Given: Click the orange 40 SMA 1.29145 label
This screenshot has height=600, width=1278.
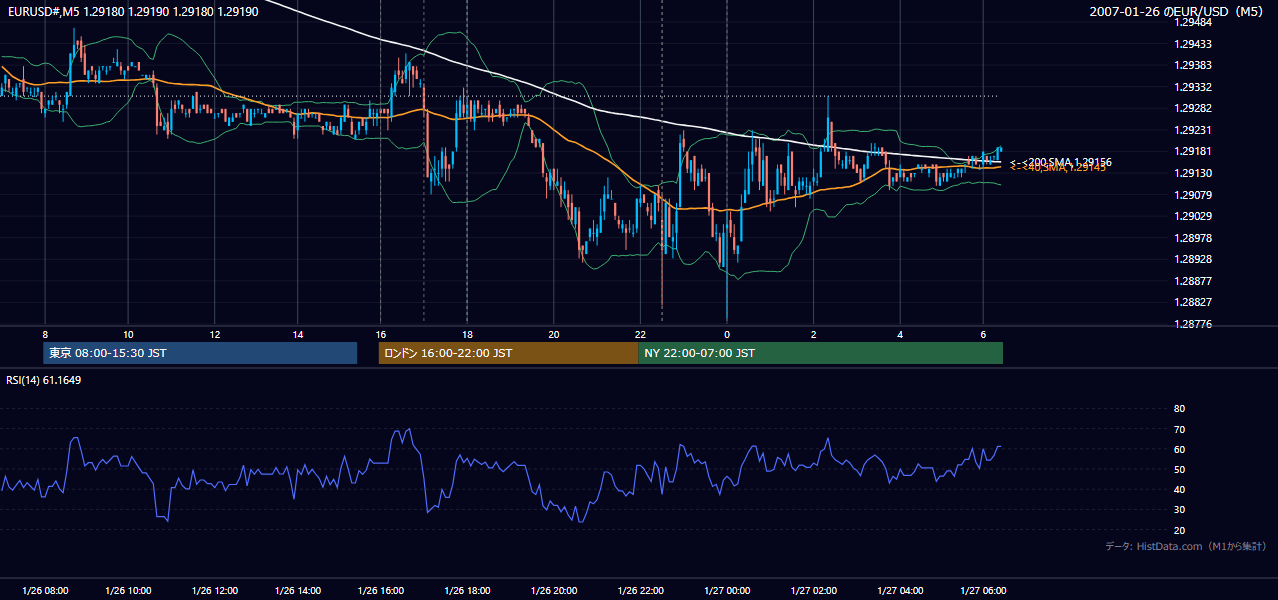Looking at the screenshot, I should (x=1058, y=167).
